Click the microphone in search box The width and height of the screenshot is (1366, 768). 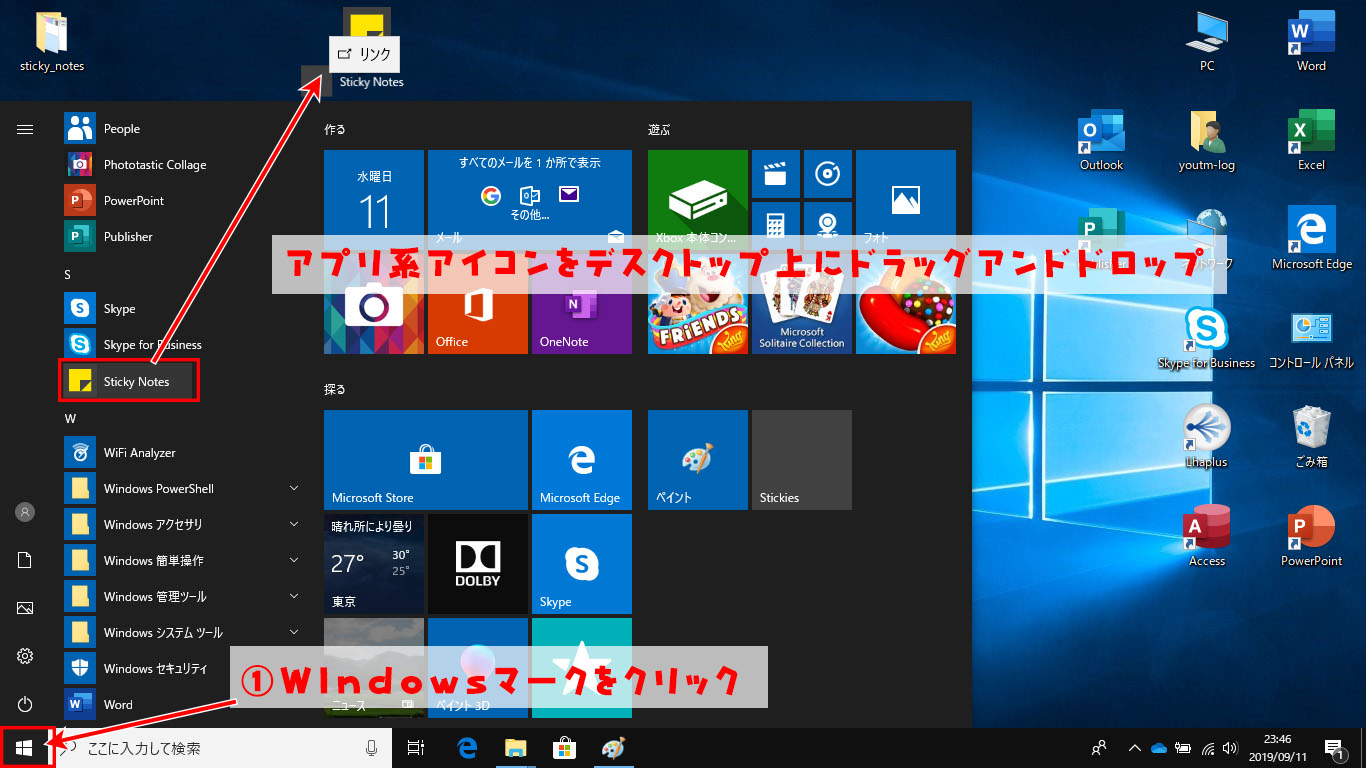pyautogui.click(x=372, y=748)
